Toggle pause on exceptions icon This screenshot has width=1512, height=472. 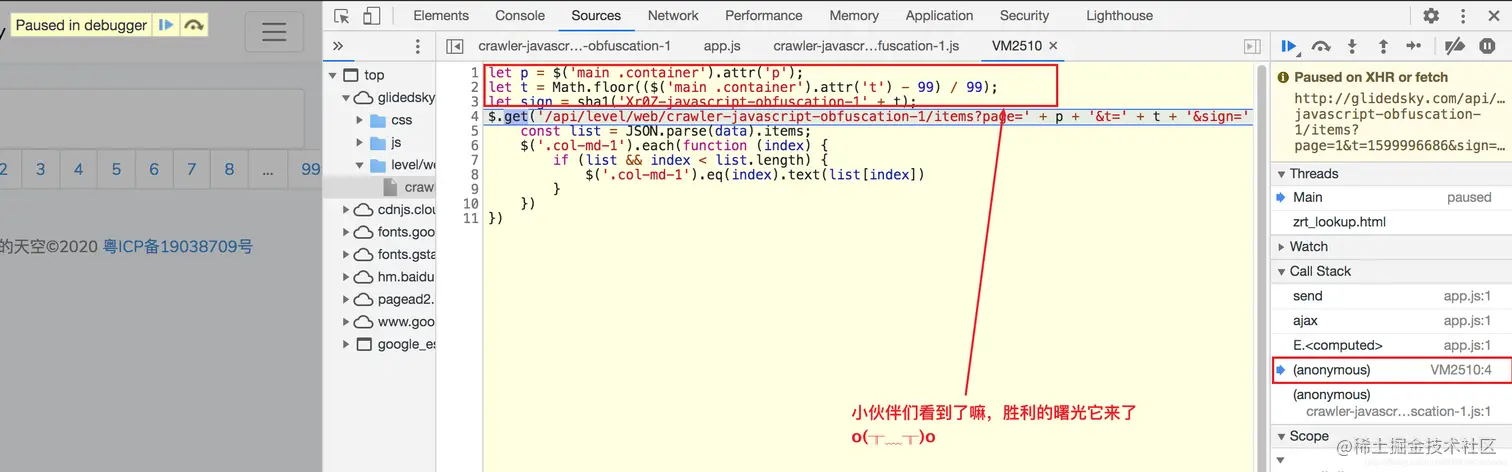[x=1487, y=46]
